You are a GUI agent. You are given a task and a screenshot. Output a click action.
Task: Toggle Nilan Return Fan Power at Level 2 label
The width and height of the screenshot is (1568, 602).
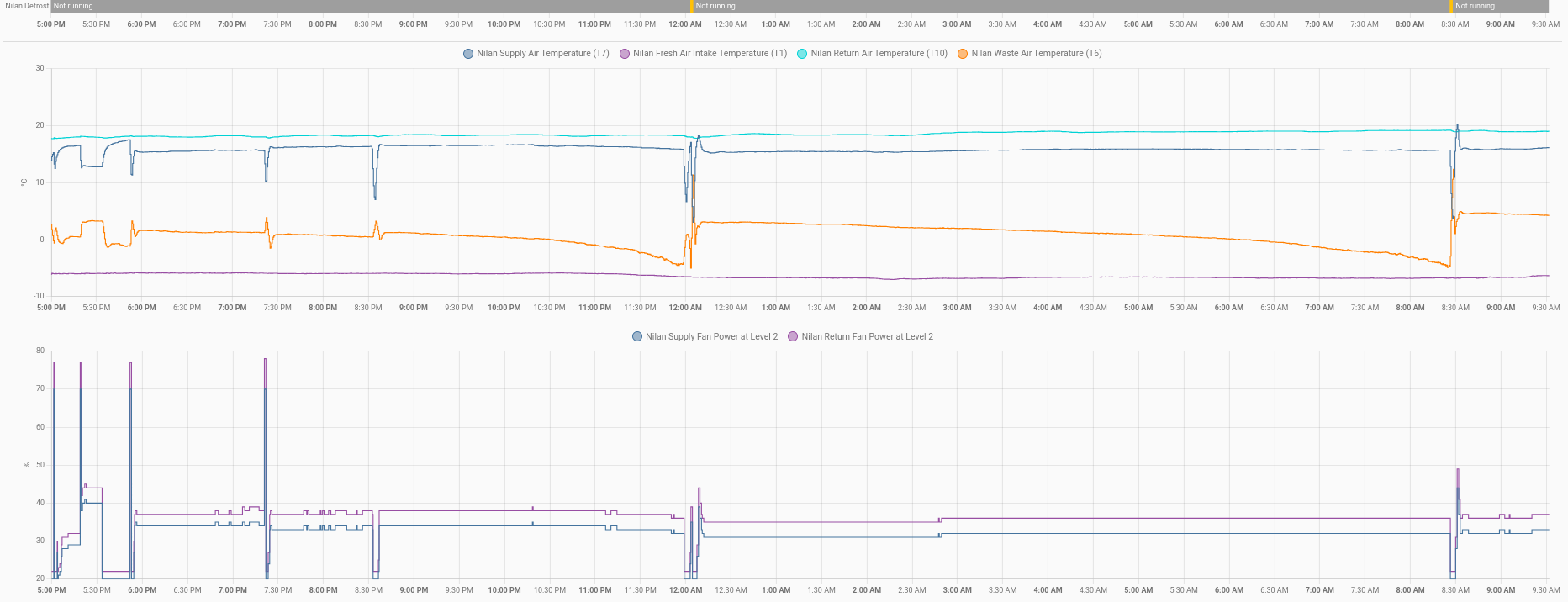coord(867,337)
